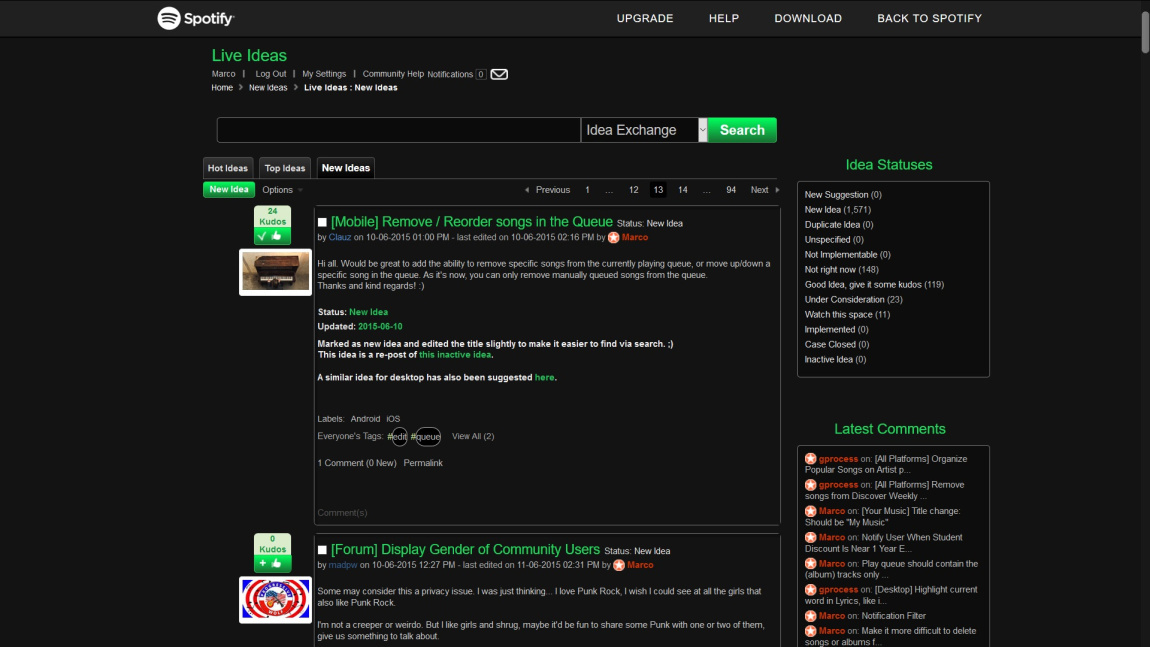Expand the Options dropdown menu
Image resolution: width=1150 pixels, height=647 pixels.
(x=282, y=190)
